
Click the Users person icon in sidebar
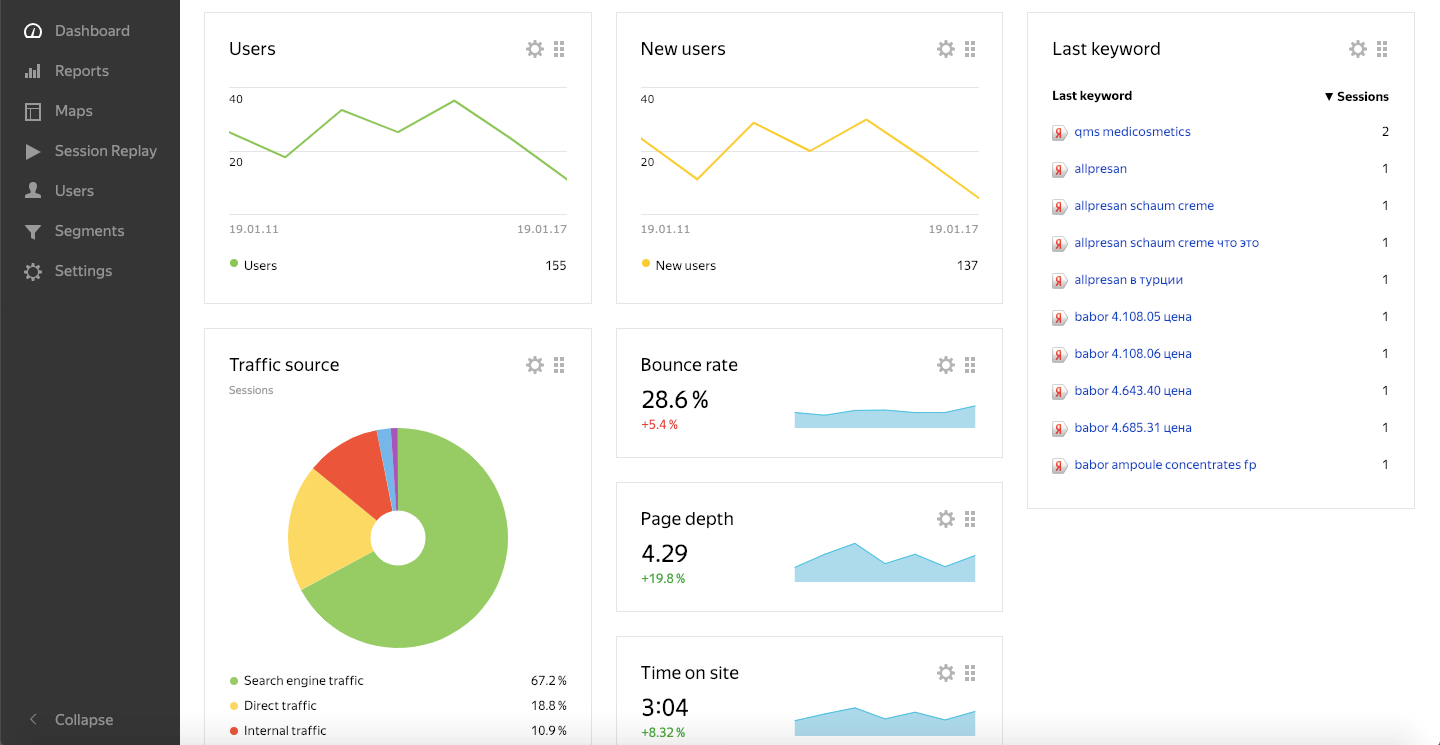(x=33, y=191)
